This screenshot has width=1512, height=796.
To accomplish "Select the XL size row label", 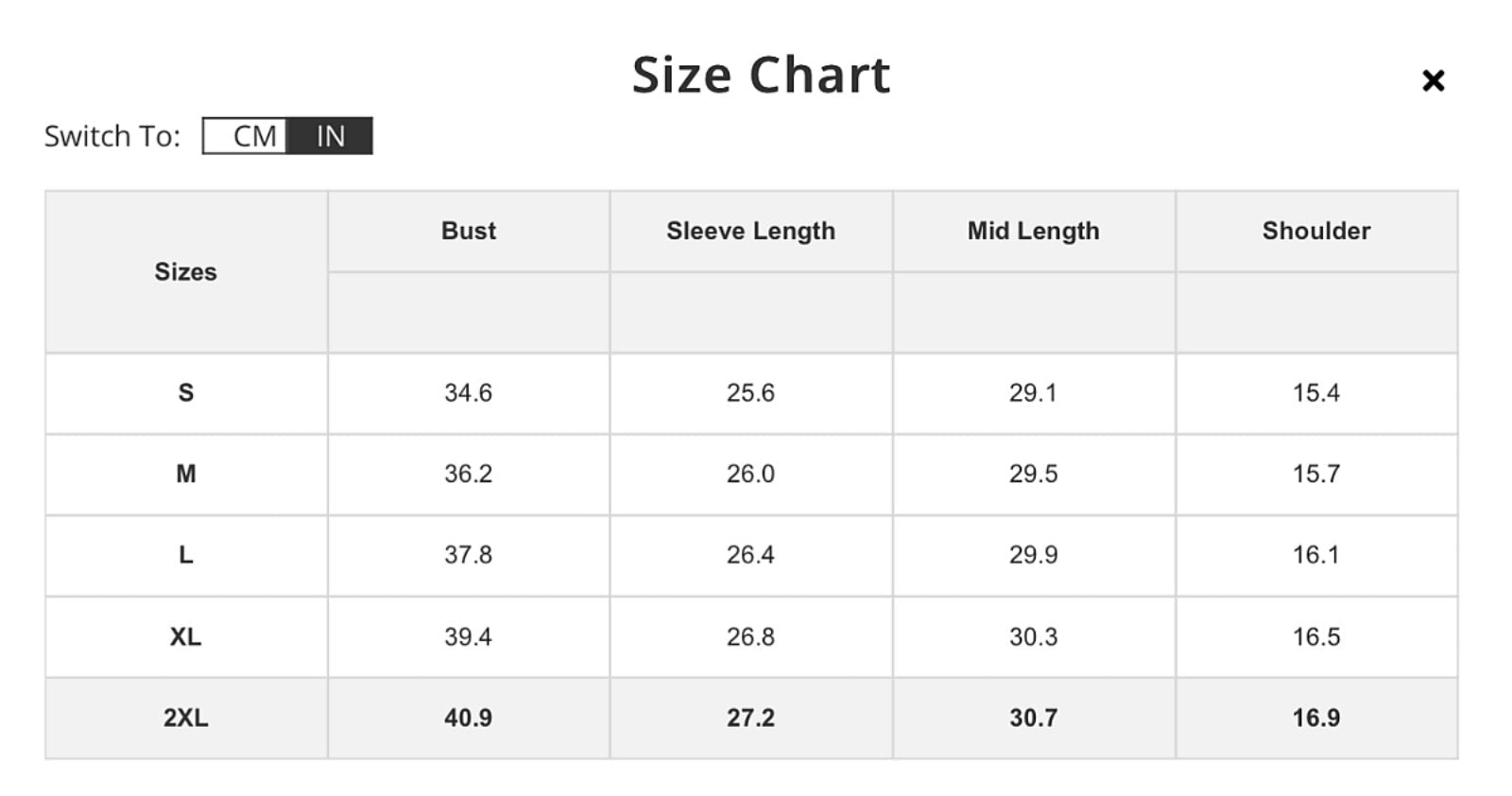I will tap(186, 637).
